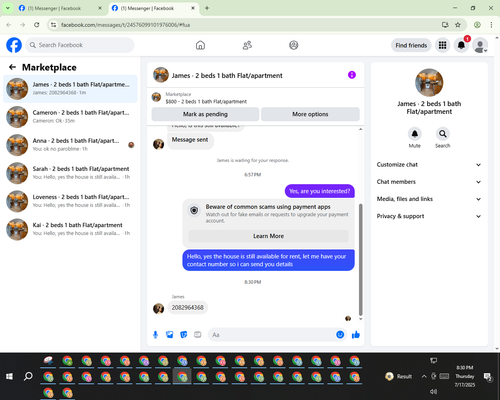
Task: Close the first Messenger tab
Action: coord(100,8)
